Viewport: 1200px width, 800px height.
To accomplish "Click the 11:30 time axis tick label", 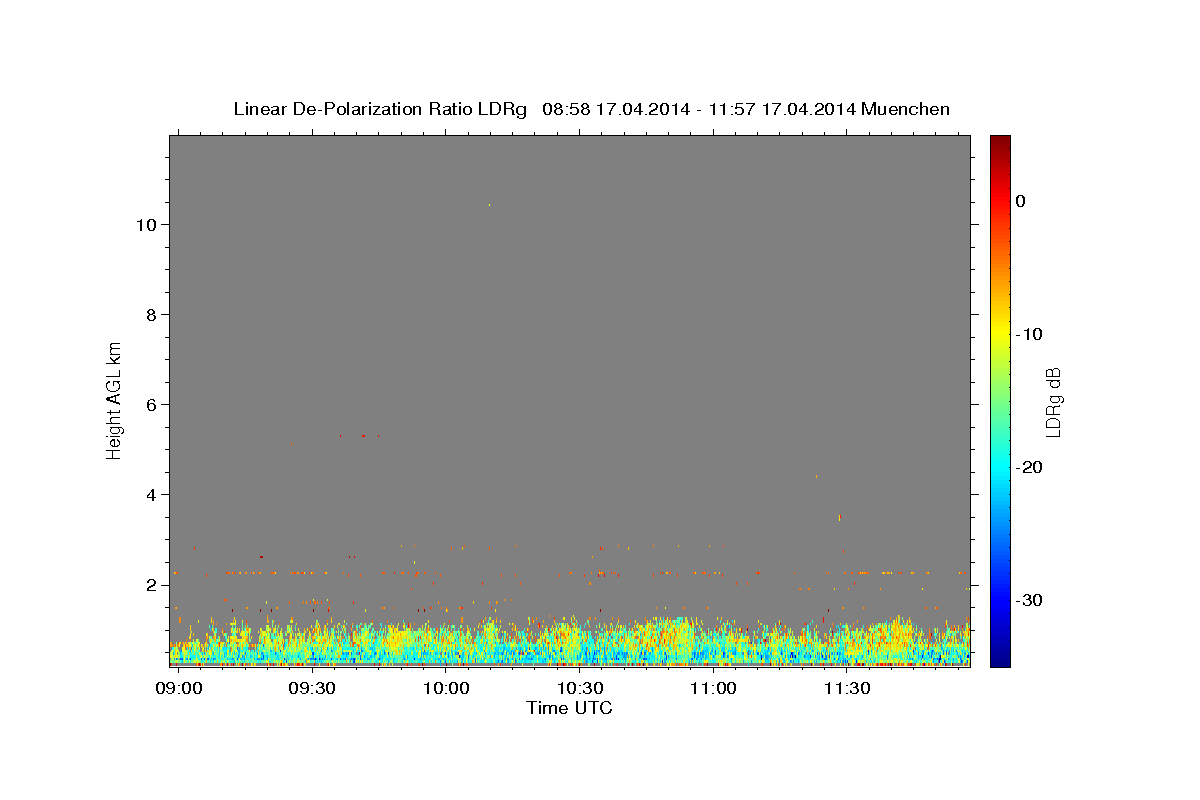I will pyautogui.click(x=847, y=689).
